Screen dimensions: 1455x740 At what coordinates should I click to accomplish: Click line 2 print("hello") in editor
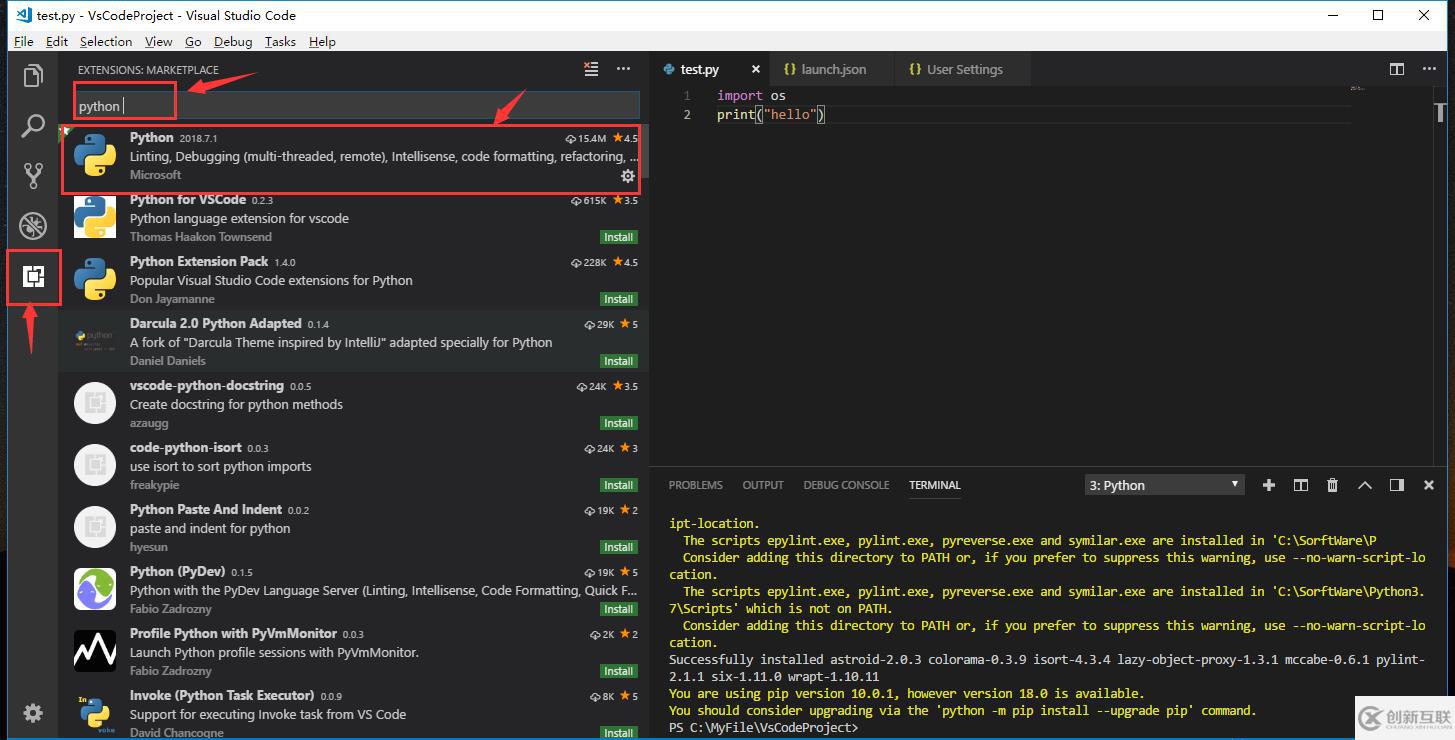[x=771, y=115]
